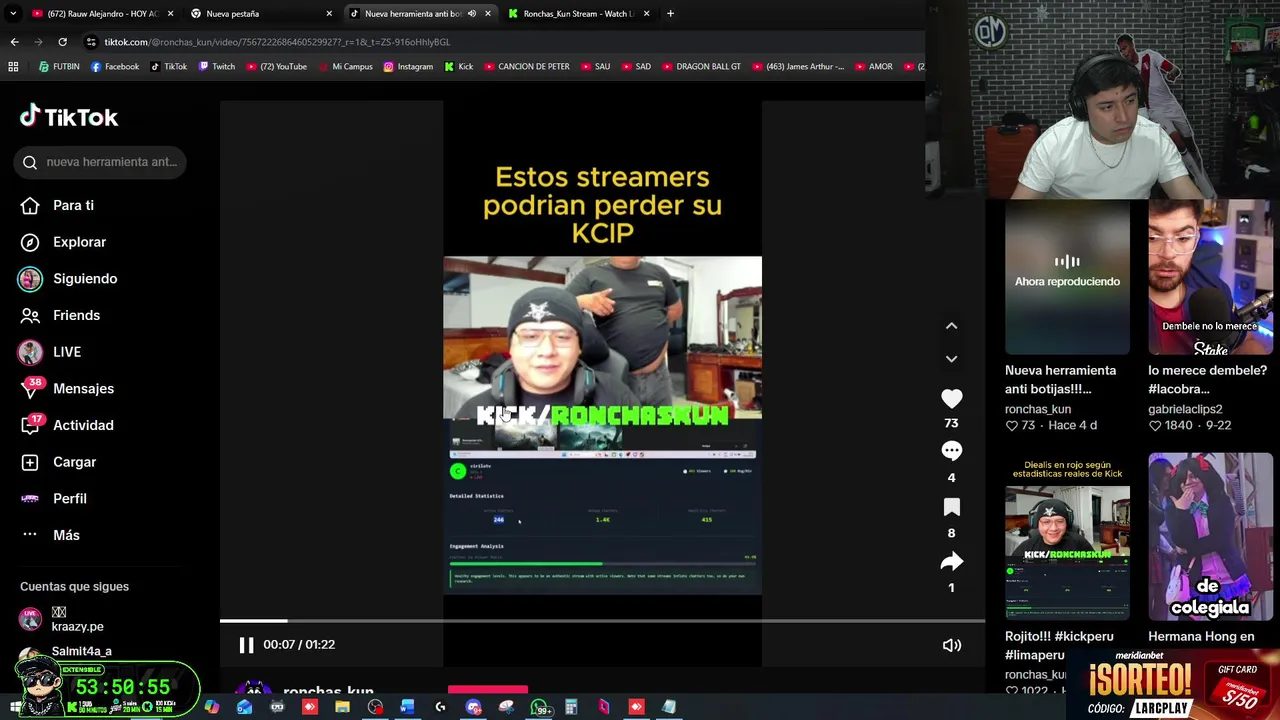Open the apps grid in bookmarks bar
Viewport: 1280px width, 720px height.
13,67
